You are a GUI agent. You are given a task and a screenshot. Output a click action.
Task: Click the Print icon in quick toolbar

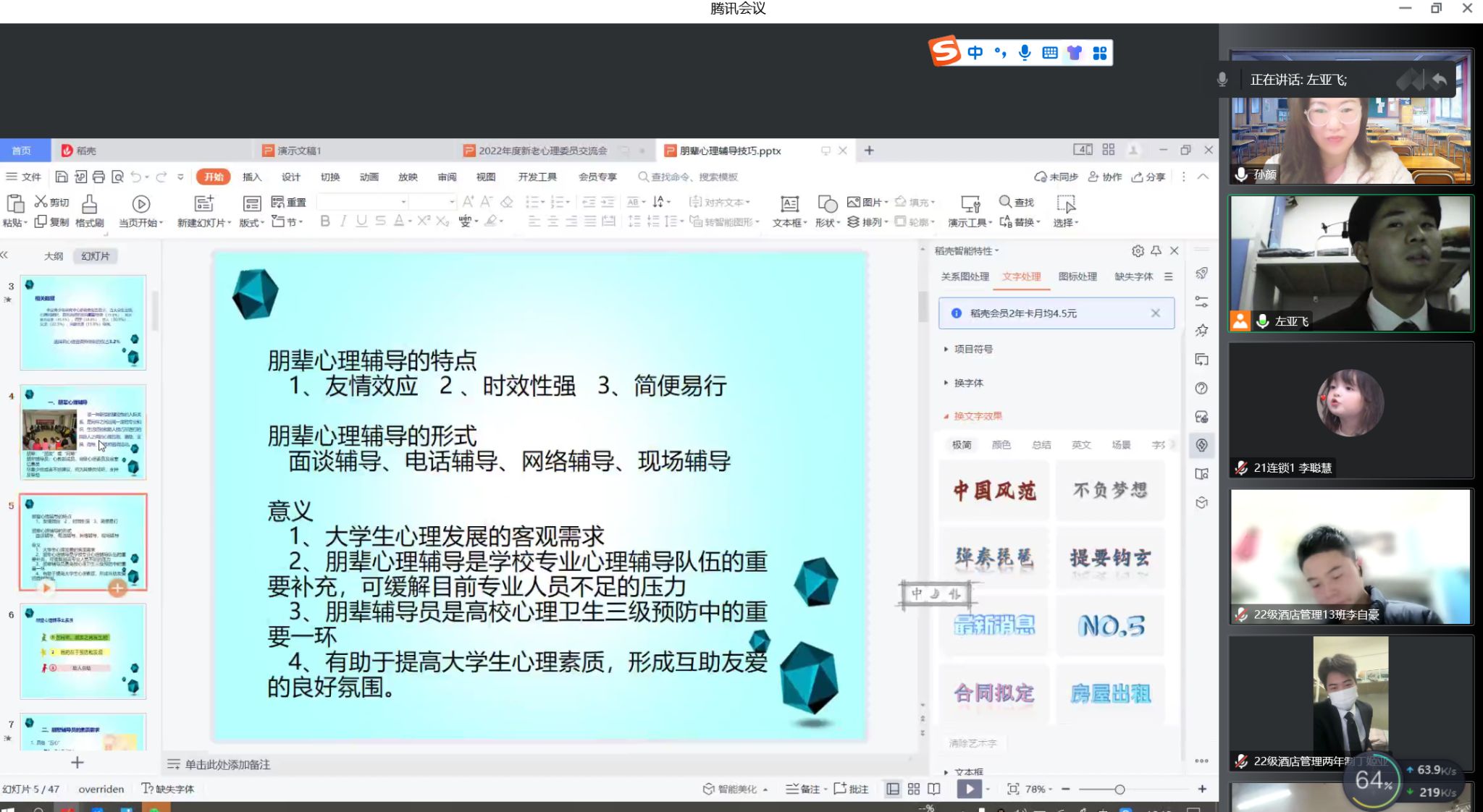click(x=98, y=177)
